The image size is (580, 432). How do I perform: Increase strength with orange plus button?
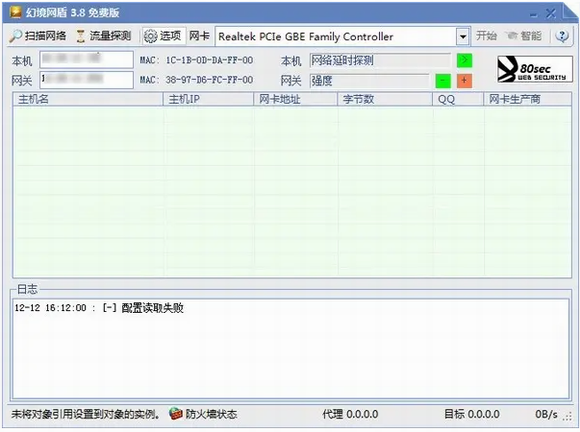[x=464, y=81]
